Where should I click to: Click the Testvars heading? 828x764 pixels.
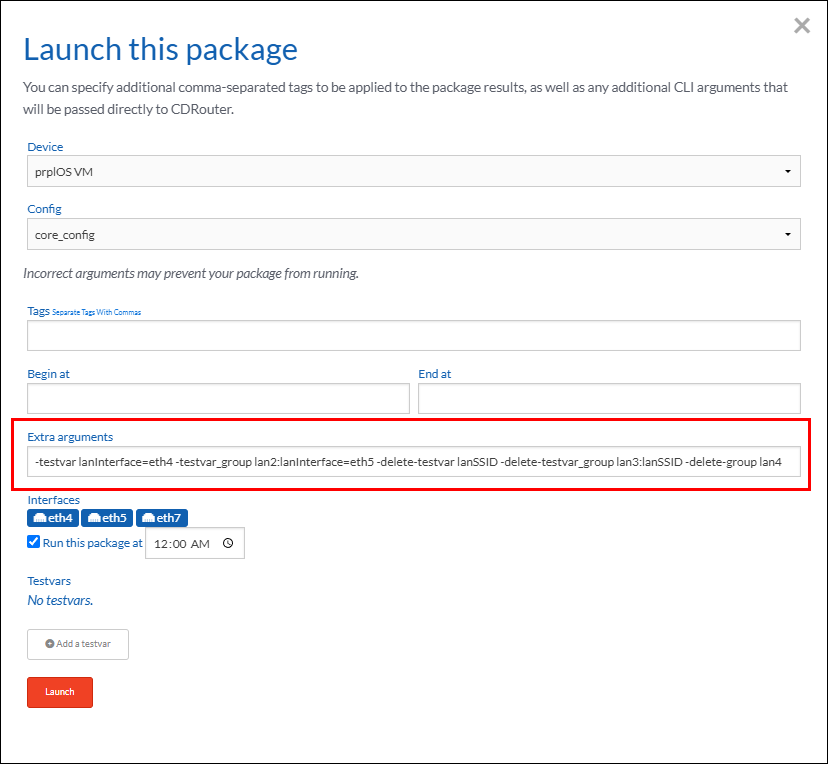point(49,581)
